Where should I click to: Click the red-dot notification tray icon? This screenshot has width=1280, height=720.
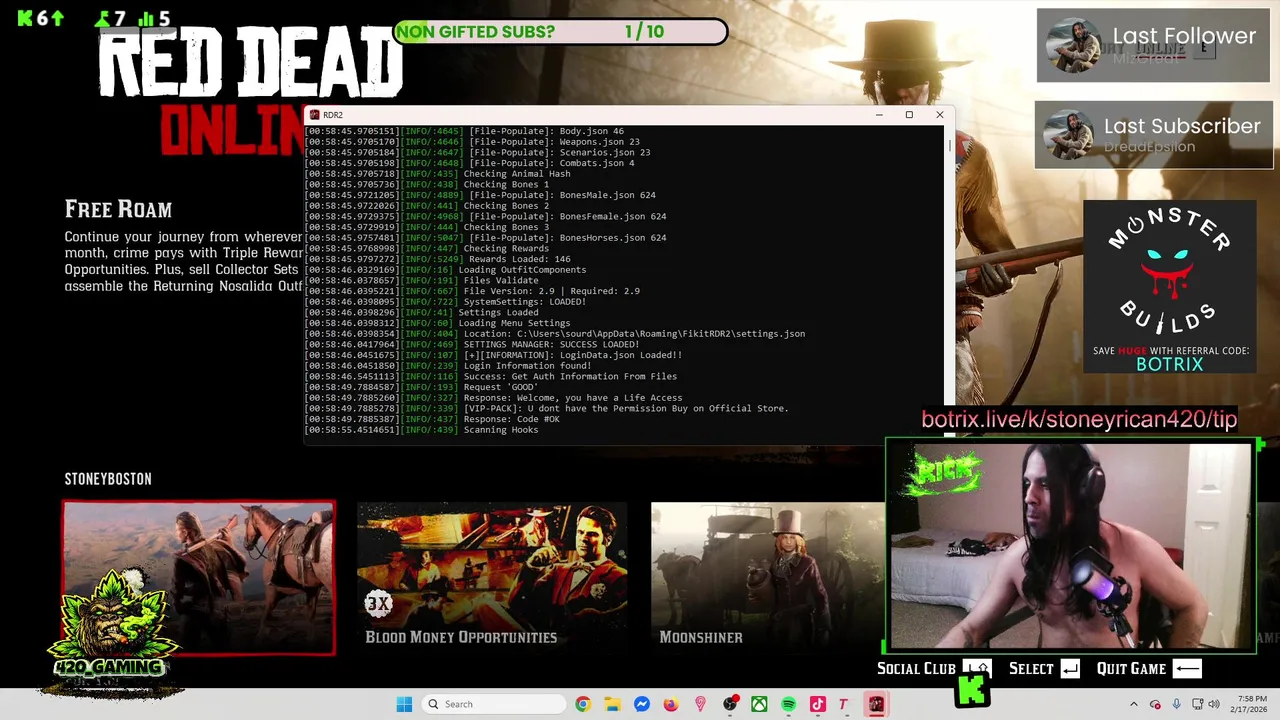(1155, 704)
